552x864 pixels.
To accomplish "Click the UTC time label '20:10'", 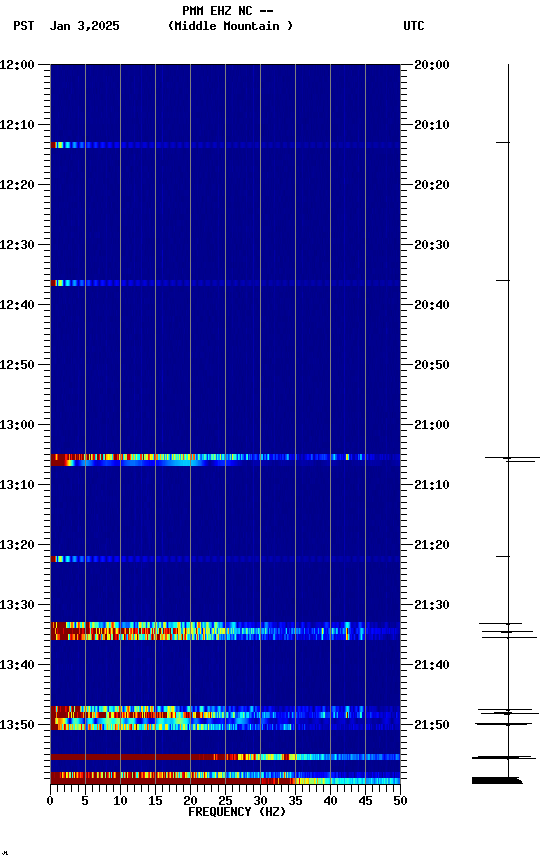I will coord(432,125).
